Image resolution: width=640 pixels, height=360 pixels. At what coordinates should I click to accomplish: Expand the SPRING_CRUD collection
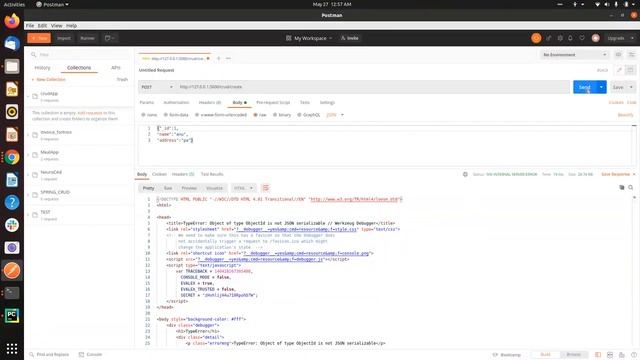click(28, 195)
